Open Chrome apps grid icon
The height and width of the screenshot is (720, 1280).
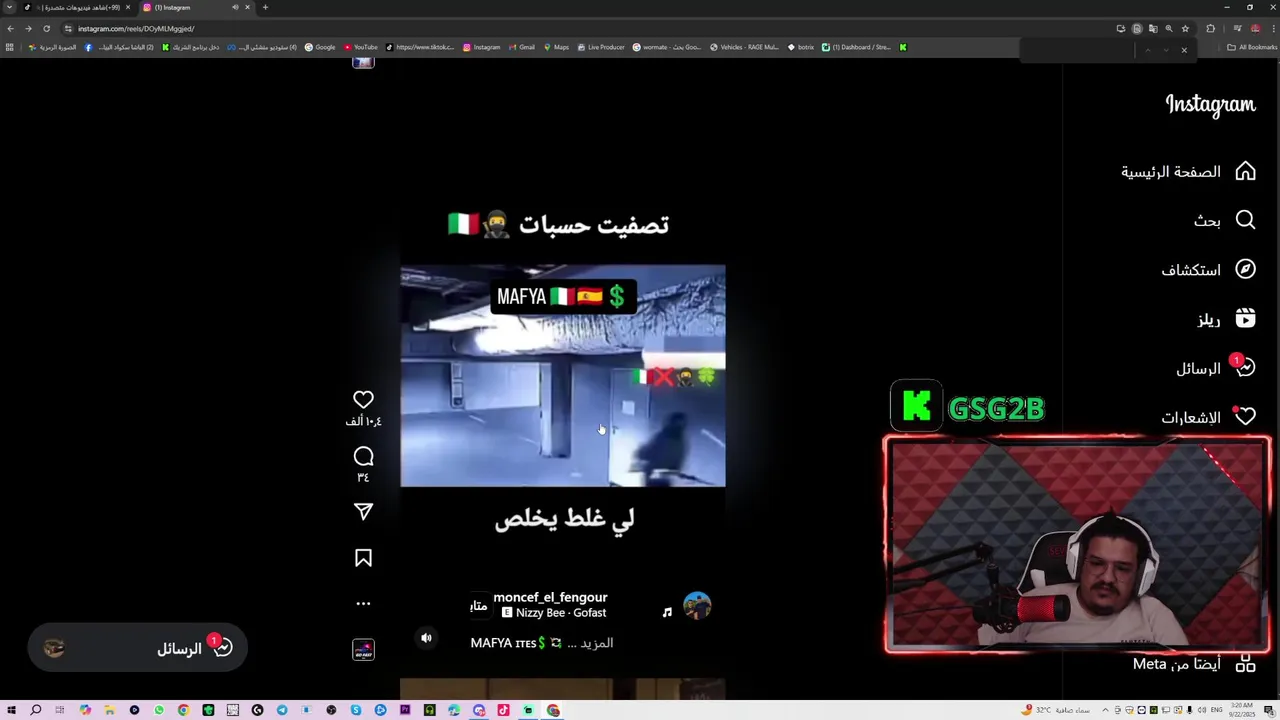[x=10, y=47]
